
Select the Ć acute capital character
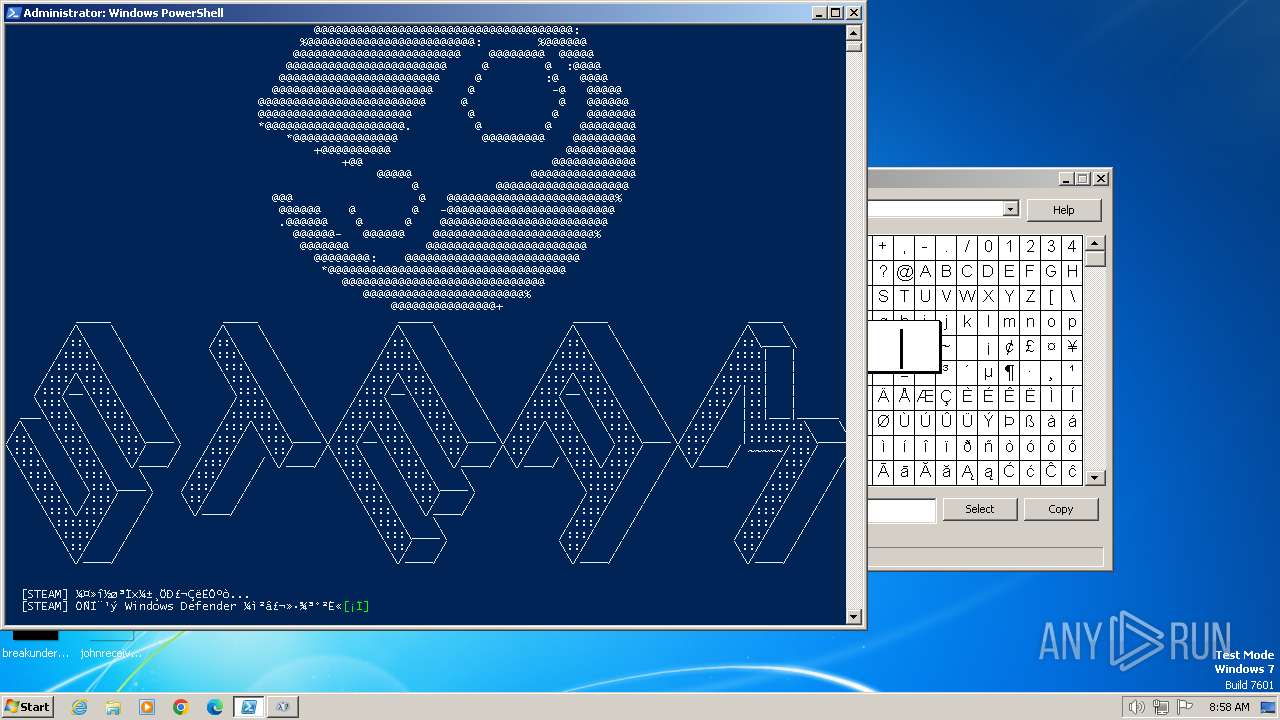point(1009,472)
